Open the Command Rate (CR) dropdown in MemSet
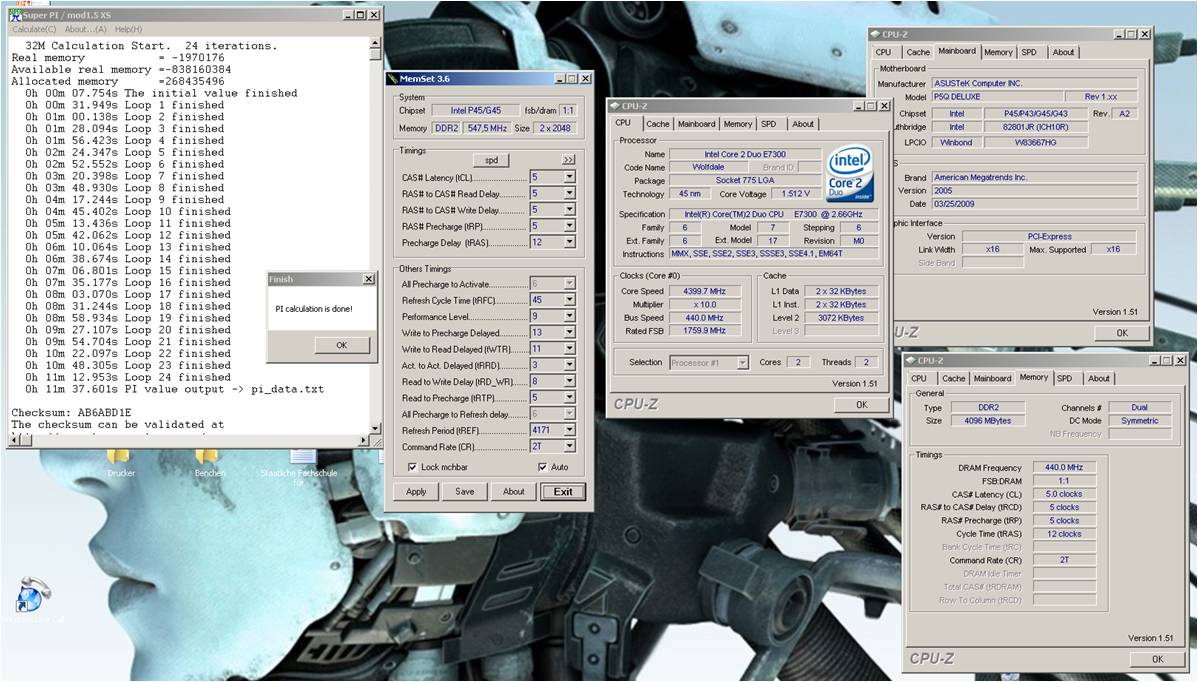Image resolution: width=1198 pixels, height=682 pixels. click(569, 446)
